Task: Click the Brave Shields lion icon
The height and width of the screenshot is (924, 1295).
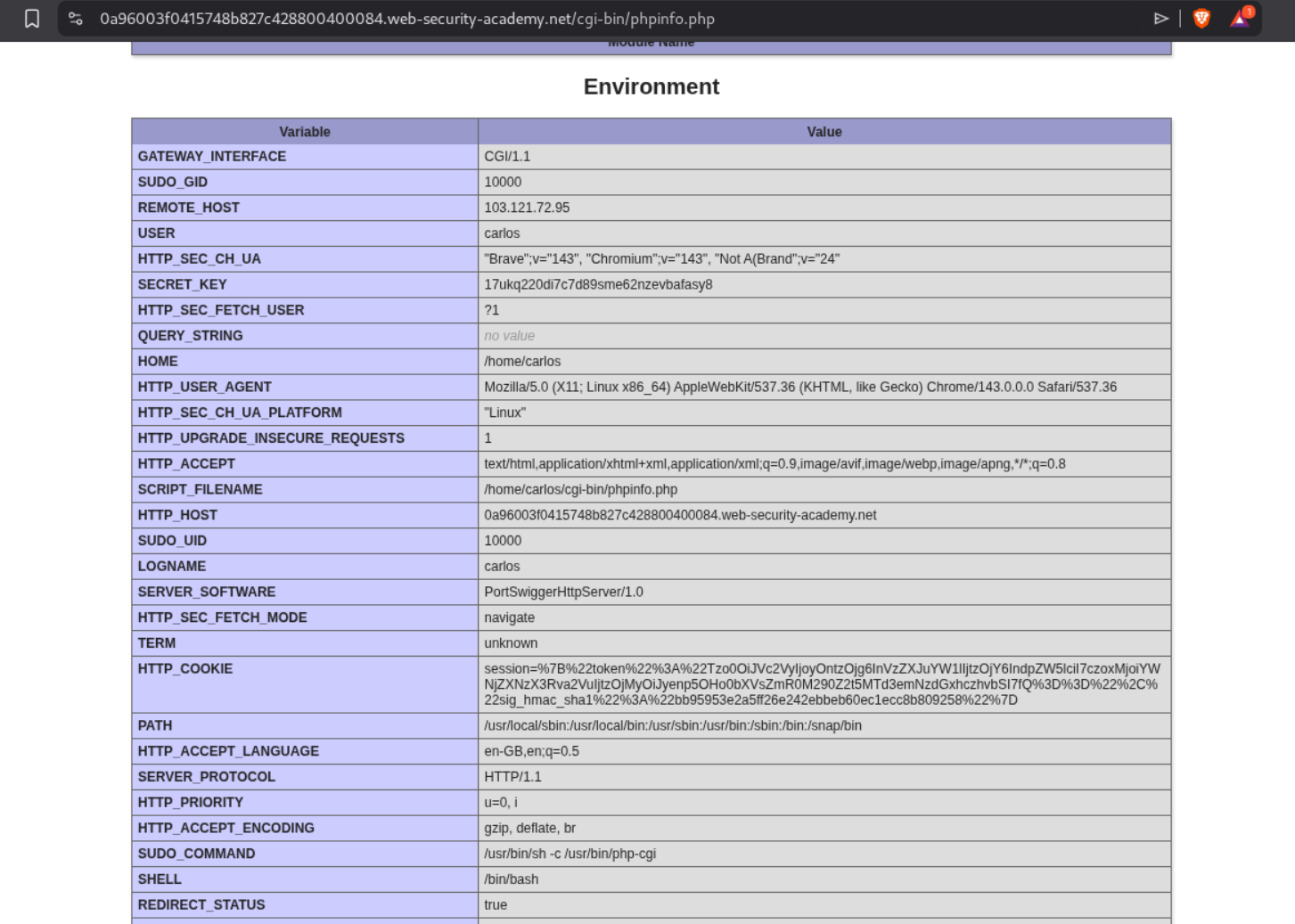Action: coord(1201,19)
